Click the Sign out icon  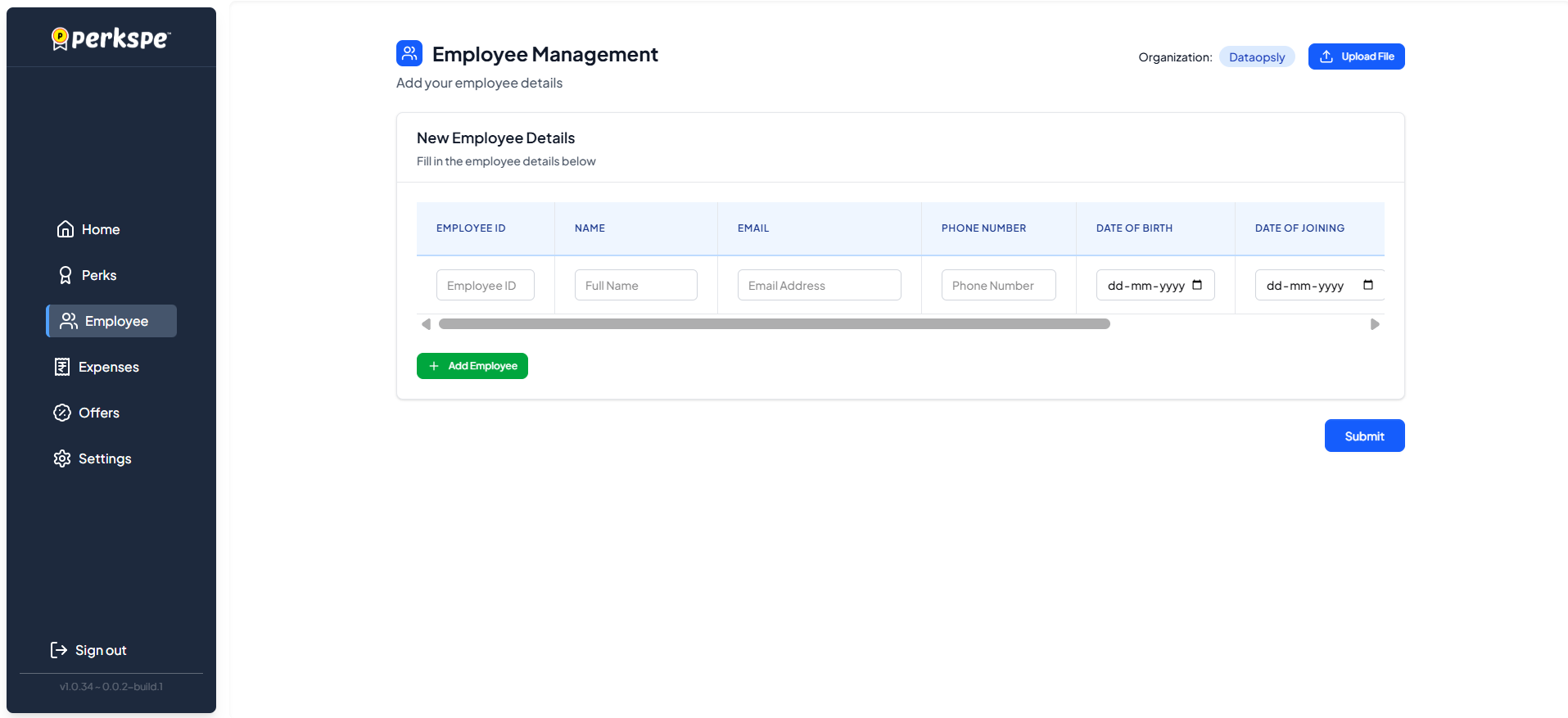[59, 650]
